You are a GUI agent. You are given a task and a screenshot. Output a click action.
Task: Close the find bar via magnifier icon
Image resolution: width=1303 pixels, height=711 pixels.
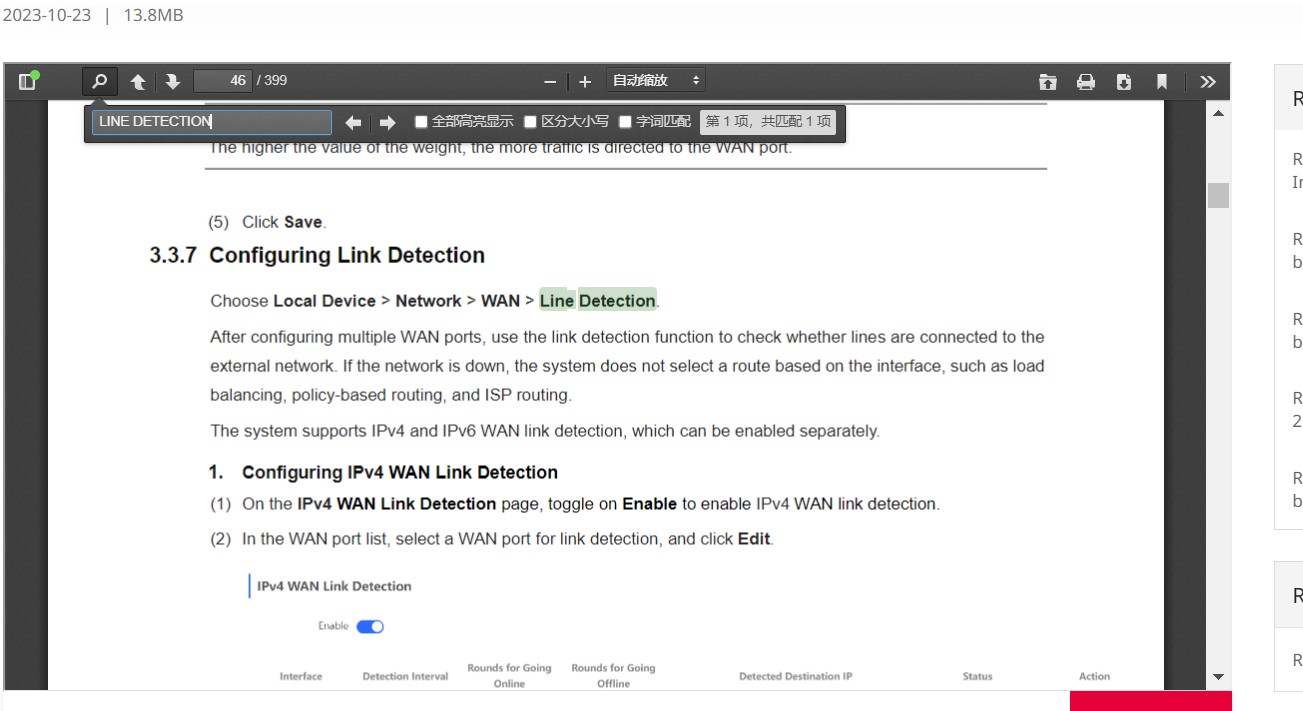point(99,81)
